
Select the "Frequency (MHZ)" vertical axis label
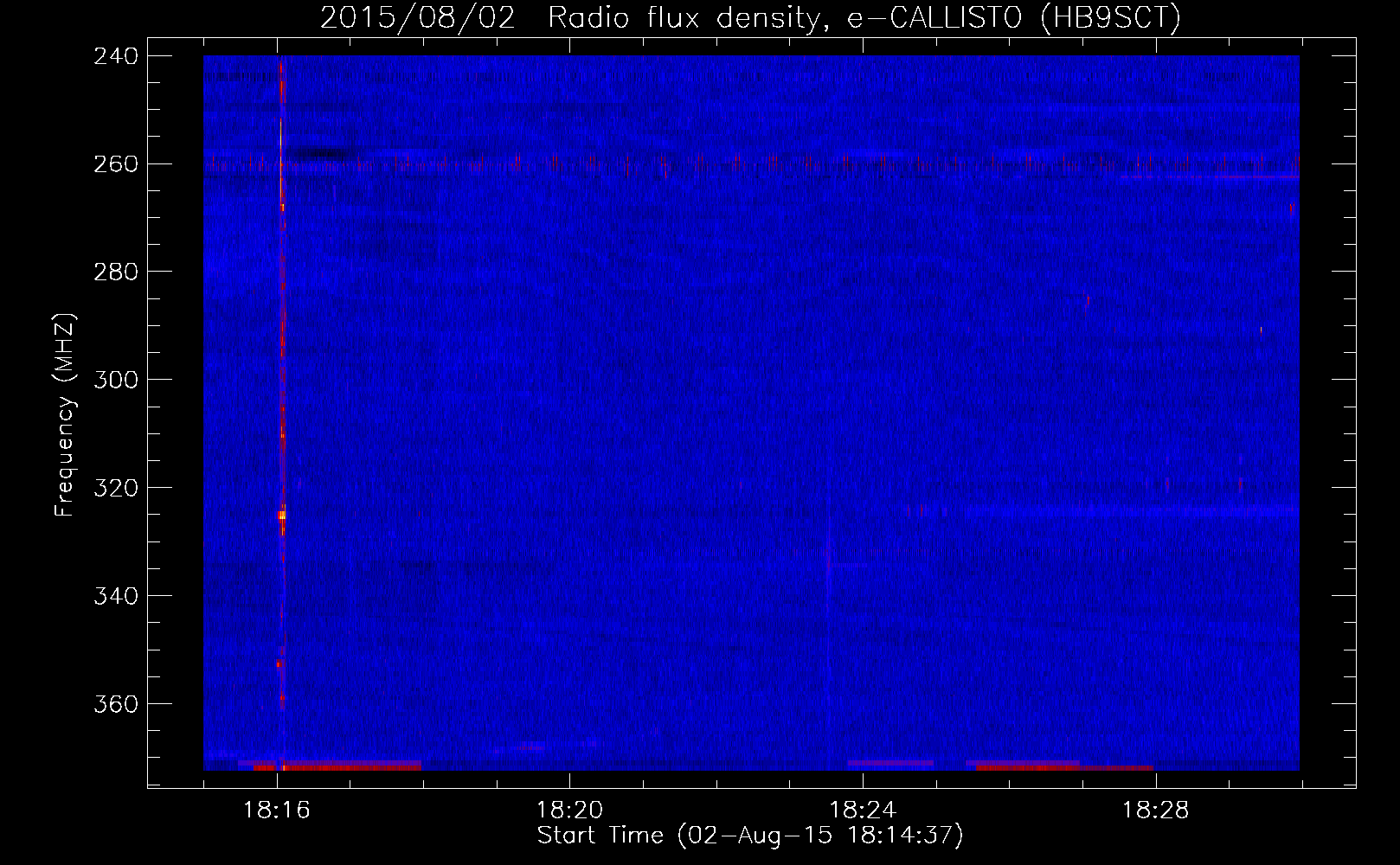pyautogui.click(x=65, y=415)
